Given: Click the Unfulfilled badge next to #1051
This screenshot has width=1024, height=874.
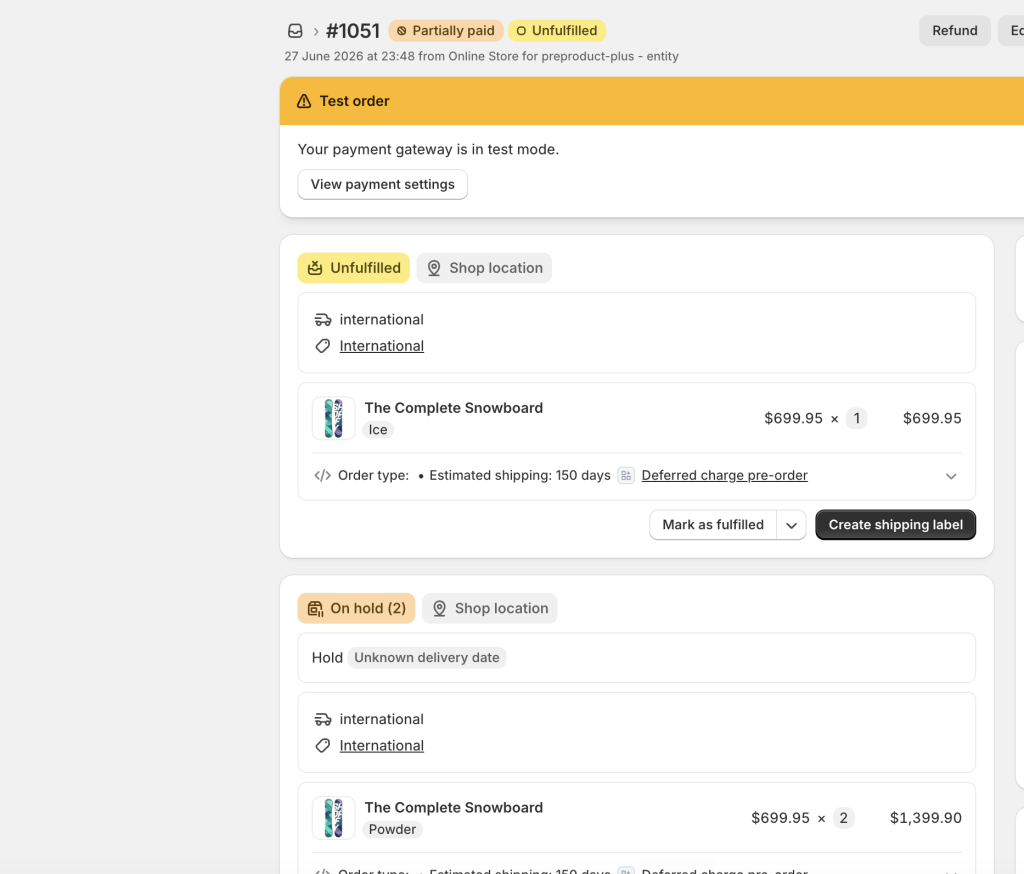Looking at the screenshot, I should [557, 31].
